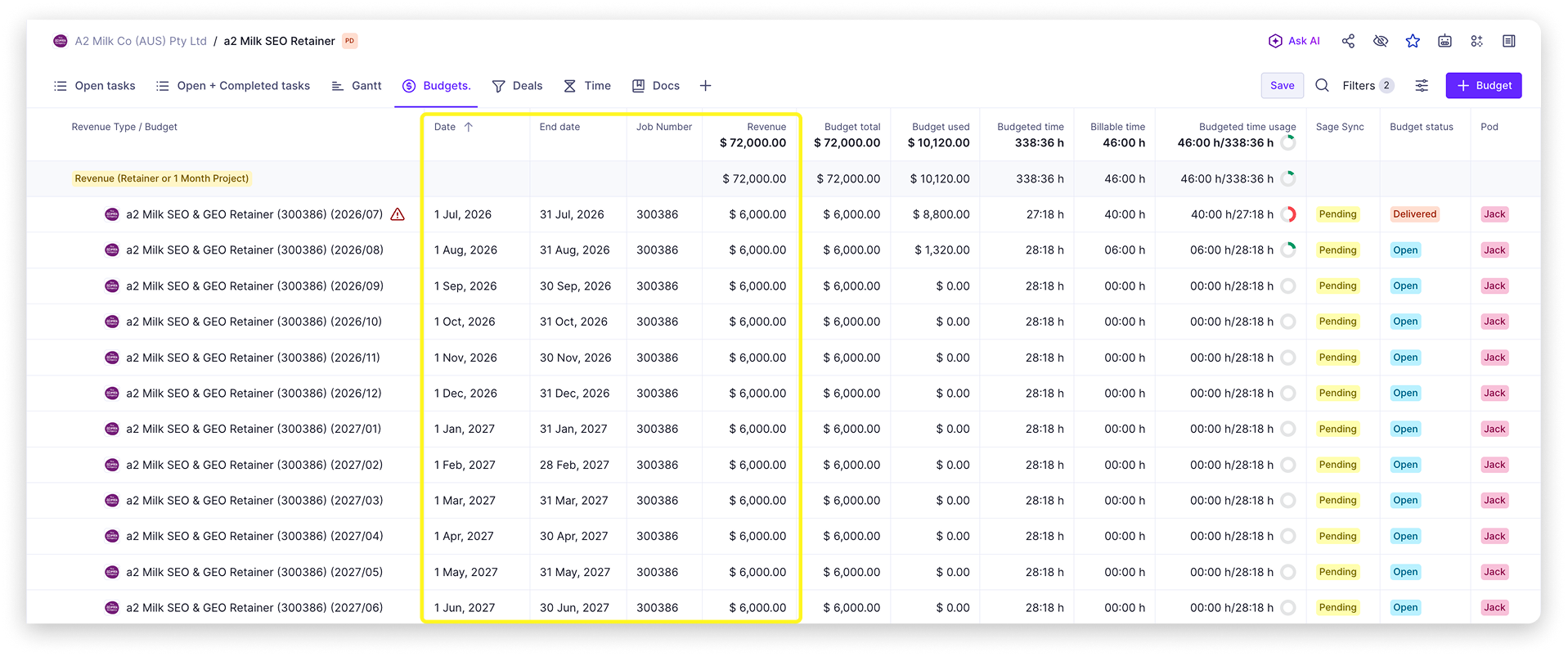Click the budget icon of 2026/10 row
The image size is (1568, 657).
pos(112,322)
